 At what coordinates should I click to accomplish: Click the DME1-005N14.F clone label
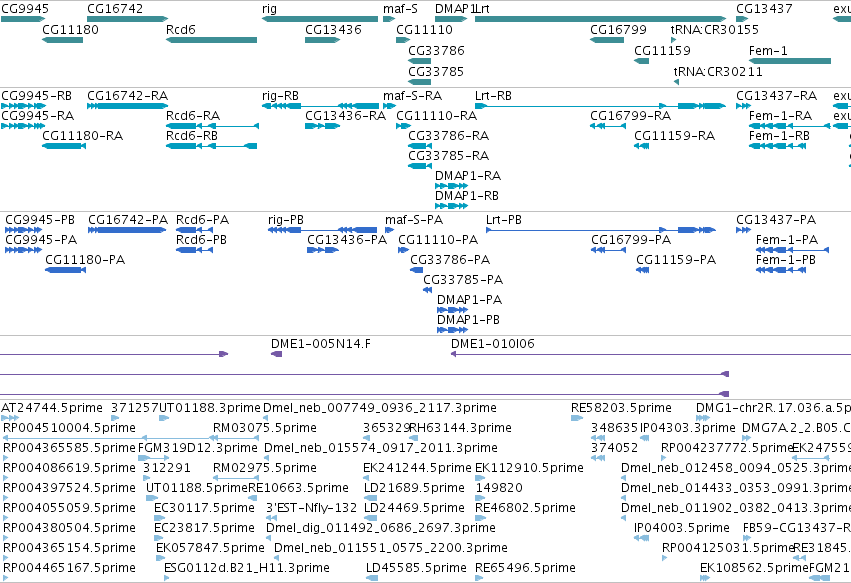pyautogui.click(x=321, y=344)
